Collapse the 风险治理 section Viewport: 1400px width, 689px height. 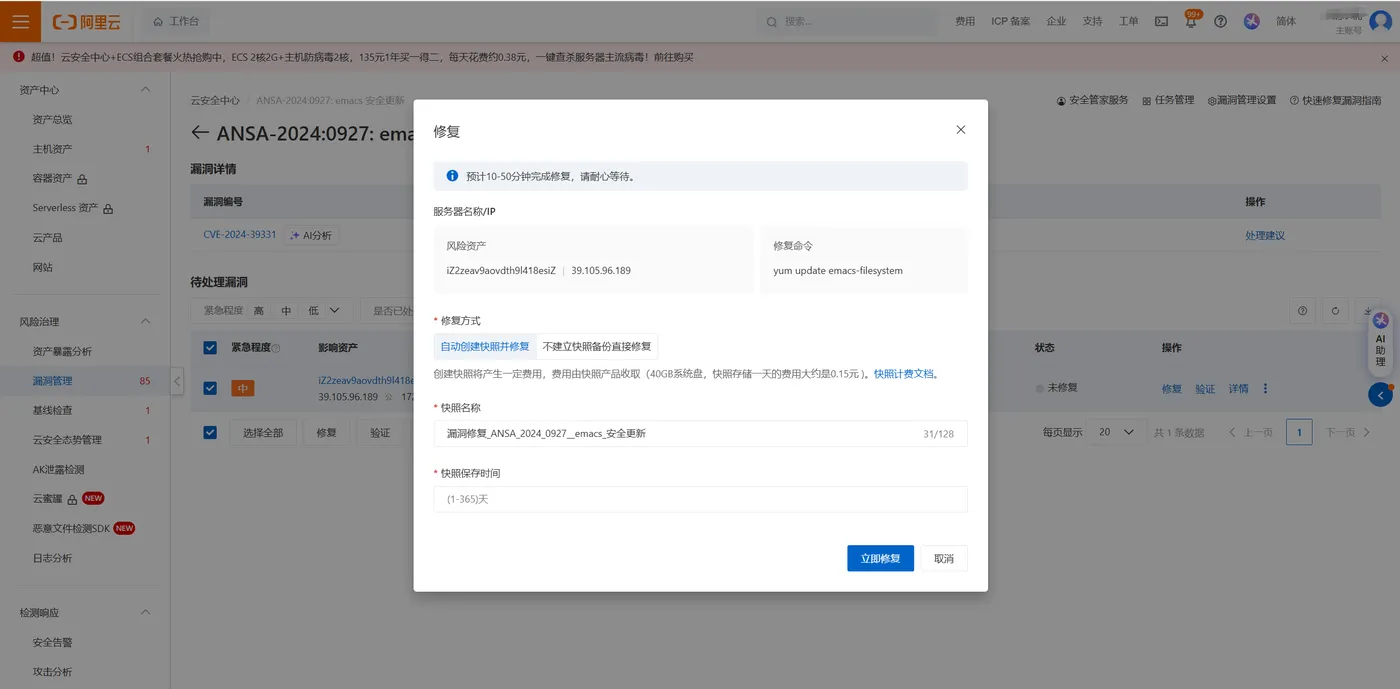click(x=145, y=321)
